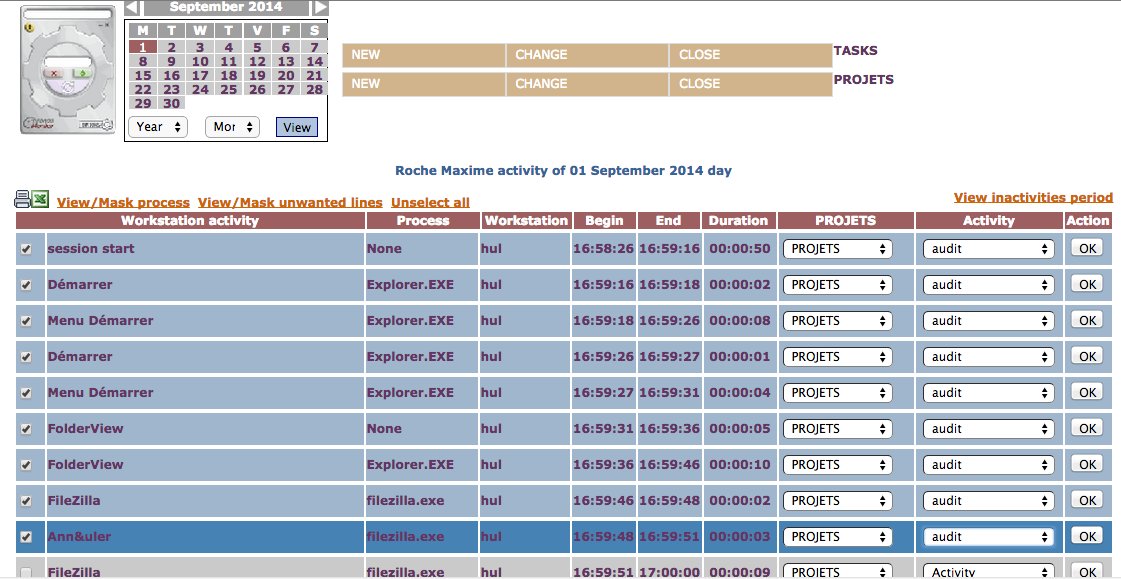
Task: Uncheck the Menu Démarrer row starting at 16:59:27
Action: (x=26, y=393)
